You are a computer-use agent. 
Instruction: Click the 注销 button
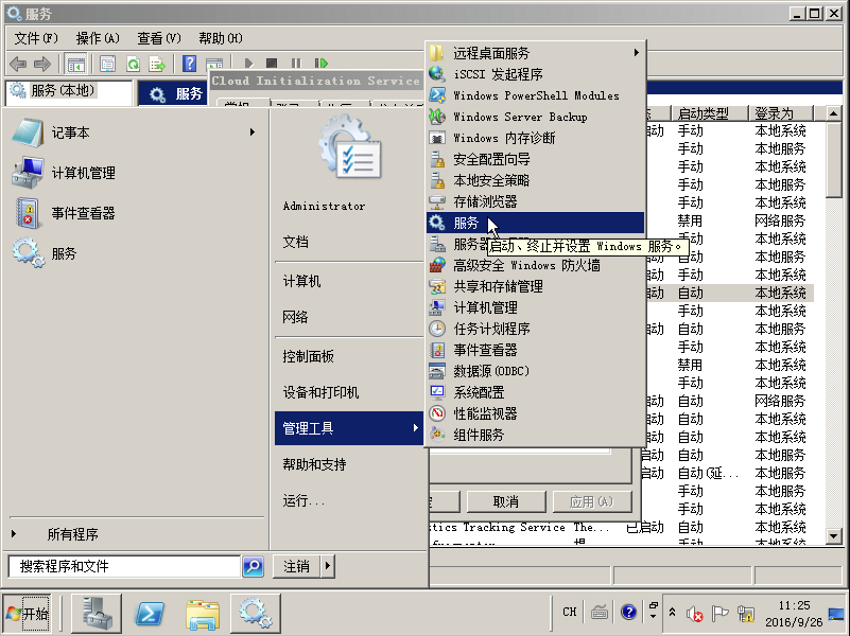coord(297,567)
